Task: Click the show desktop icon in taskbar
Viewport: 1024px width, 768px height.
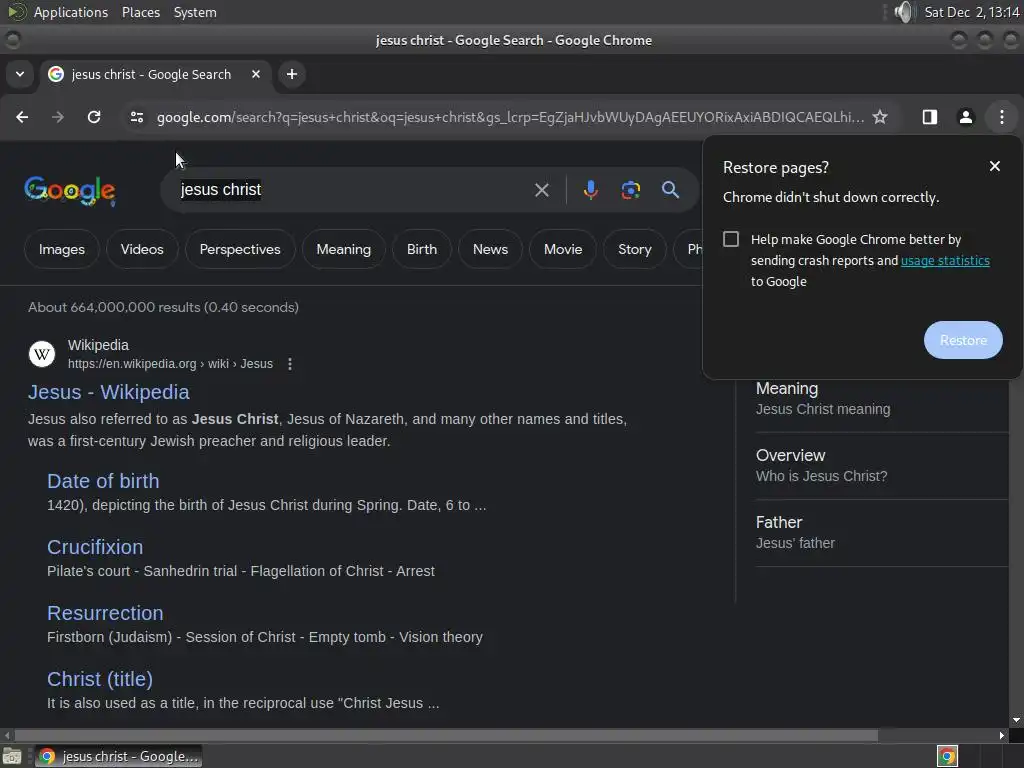Action: (x=12, y=756)
